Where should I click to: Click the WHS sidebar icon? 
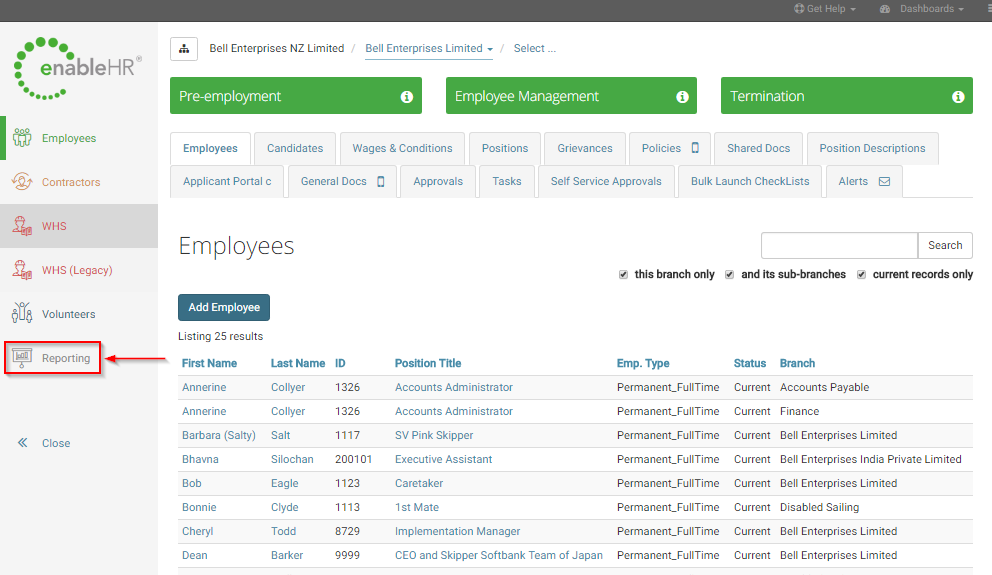[22, 226]
